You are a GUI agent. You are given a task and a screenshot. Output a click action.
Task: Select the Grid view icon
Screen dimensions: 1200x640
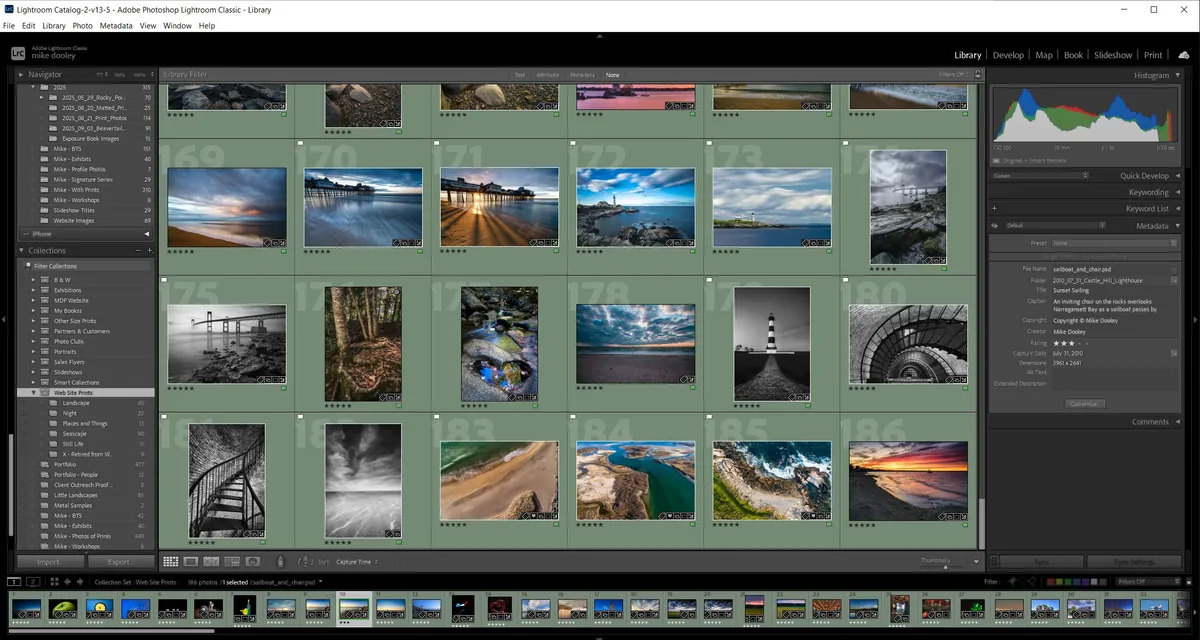coord(172,561)
